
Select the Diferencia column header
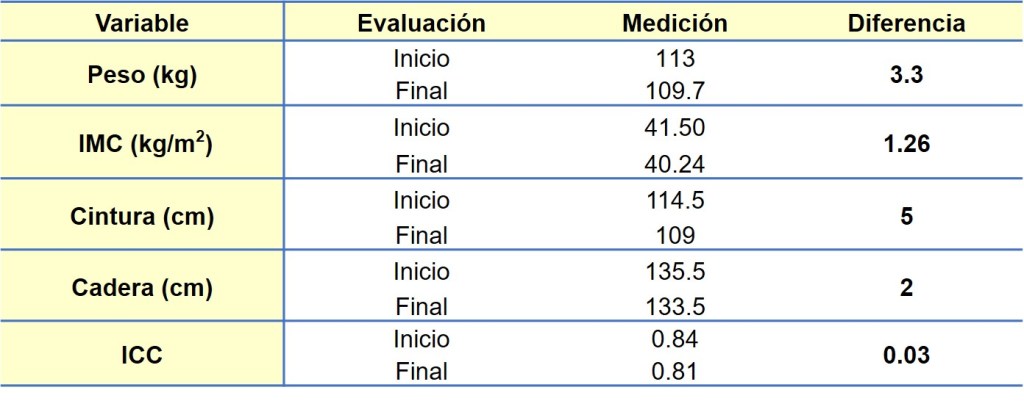coord(906,24)
